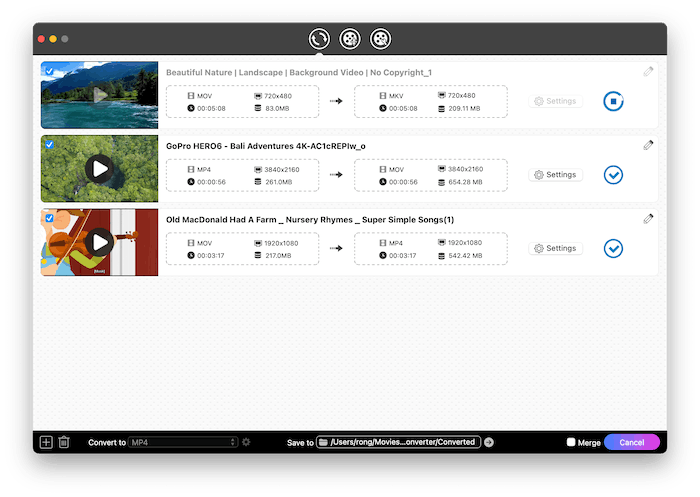Screen dimensions: 700x497
Task: Play the Old MacDonald video thumbnail
Action: pos(99,241)
